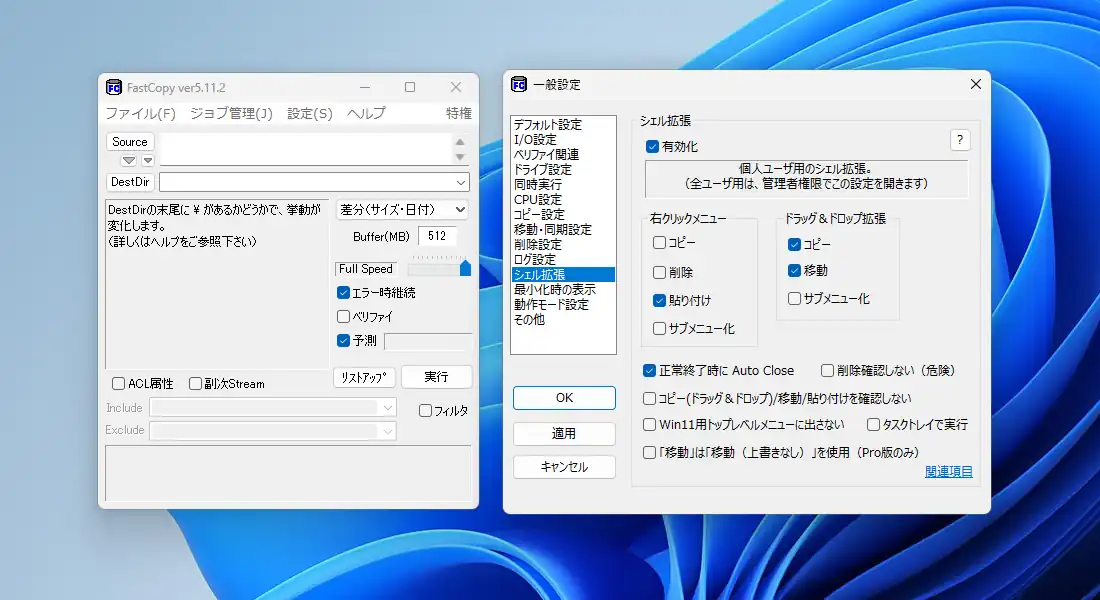Screen dimensions: 1100x600
Task: Open the 設定(S) menu
Action: pos(309,114)
